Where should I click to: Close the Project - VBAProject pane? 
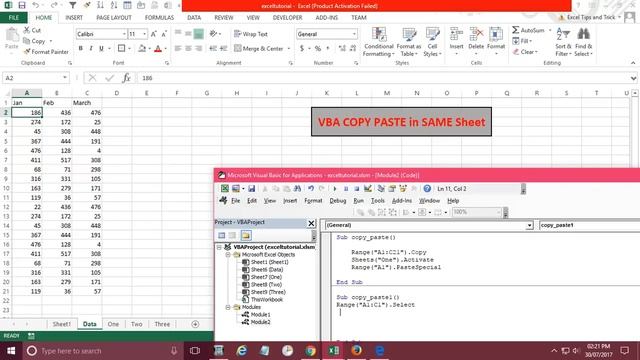(x=311, y=223)
